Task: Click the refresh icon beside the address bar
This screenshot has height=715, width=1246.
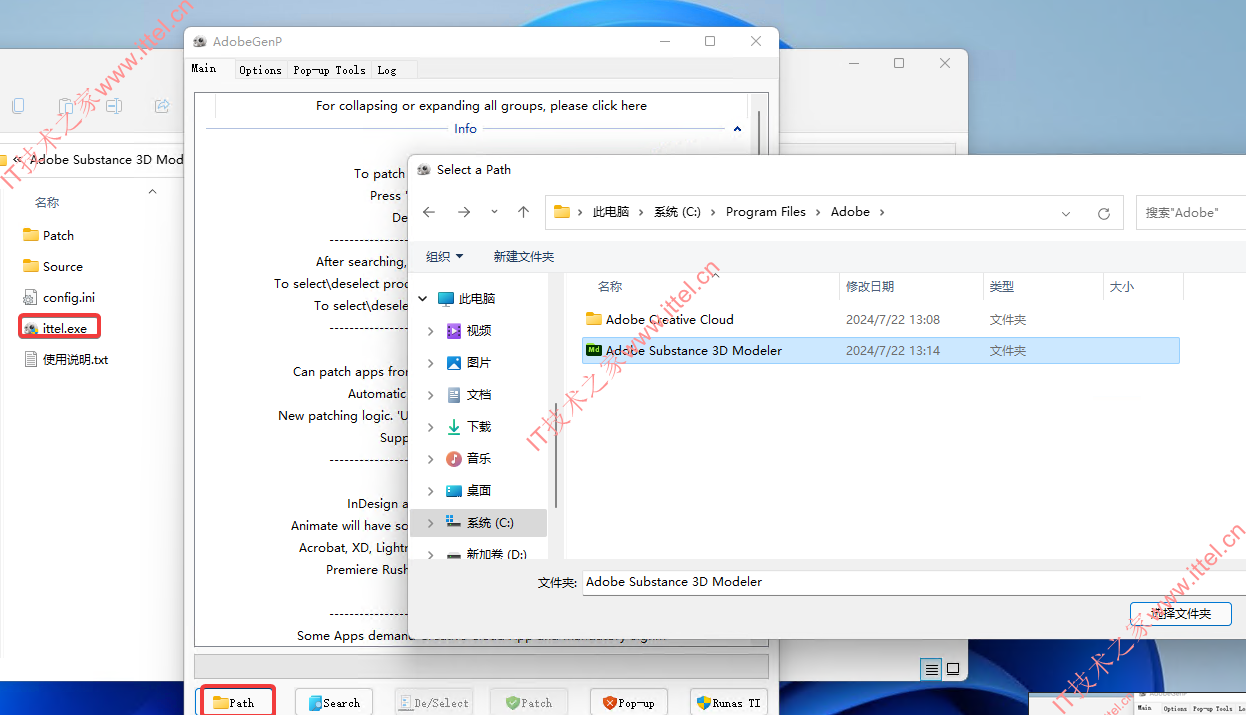Action: [x=1104, y=213]
